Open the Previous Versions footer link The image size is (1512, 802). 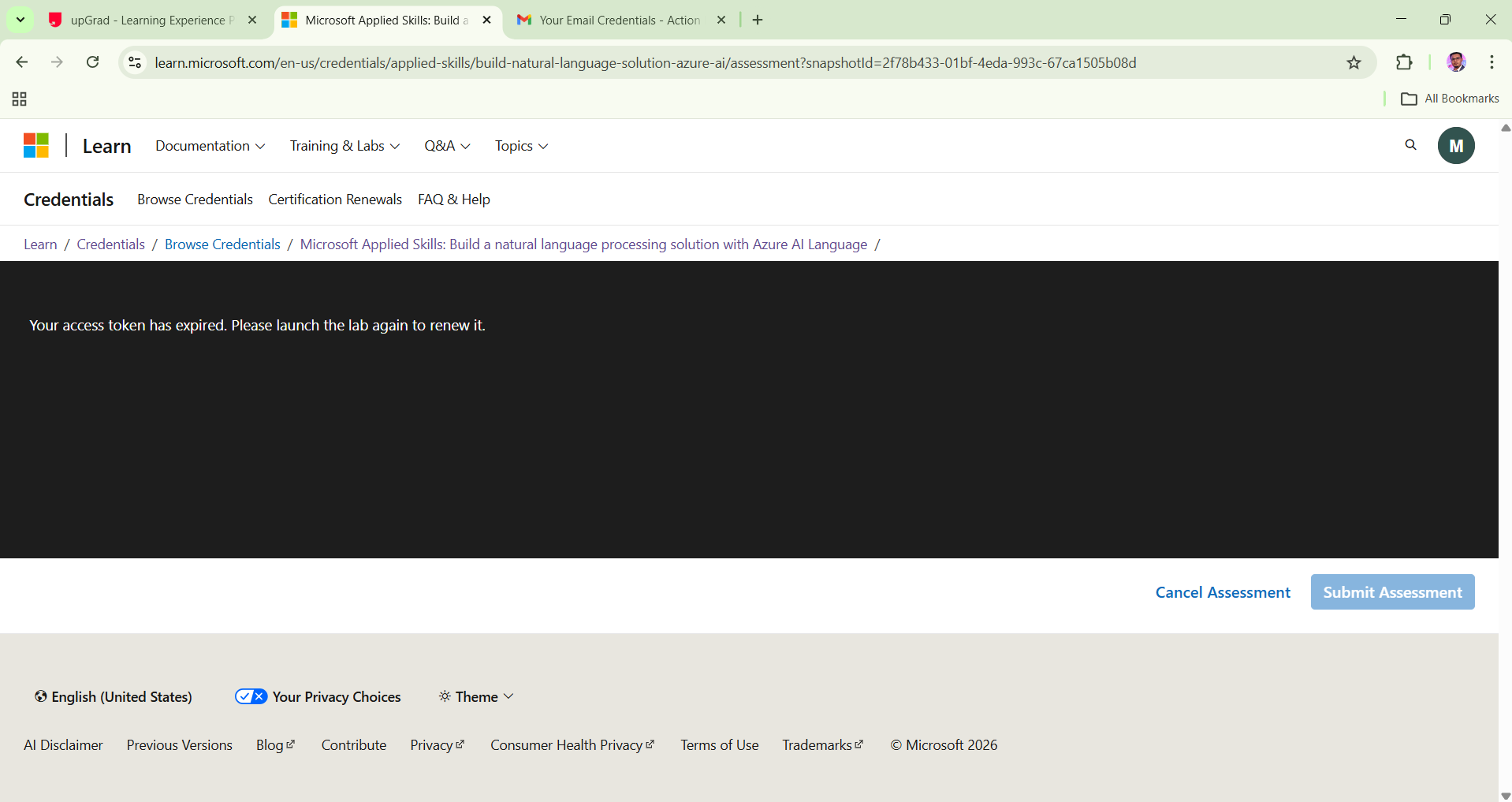[x=180, y=745]
